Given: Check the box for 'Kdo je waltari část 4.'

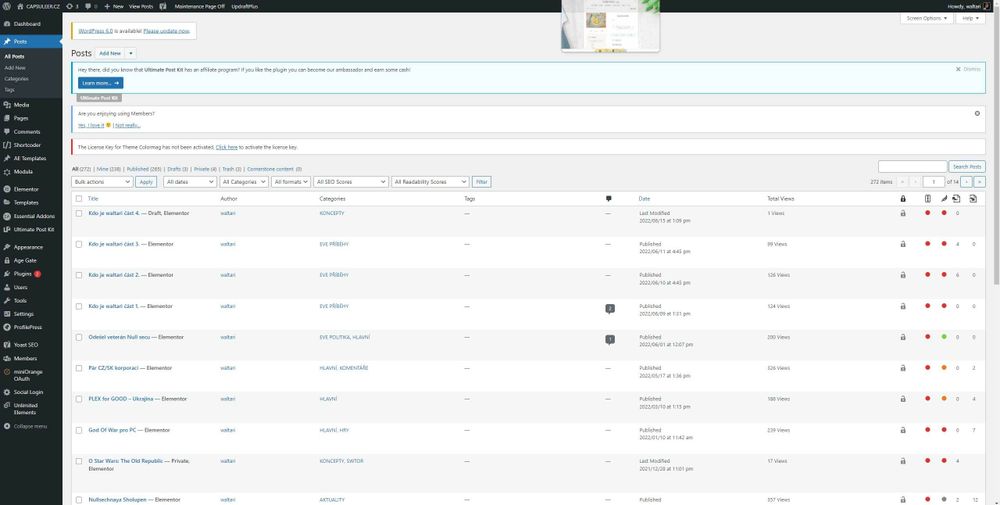Looking at the screenshot, I should pos(79,213).
